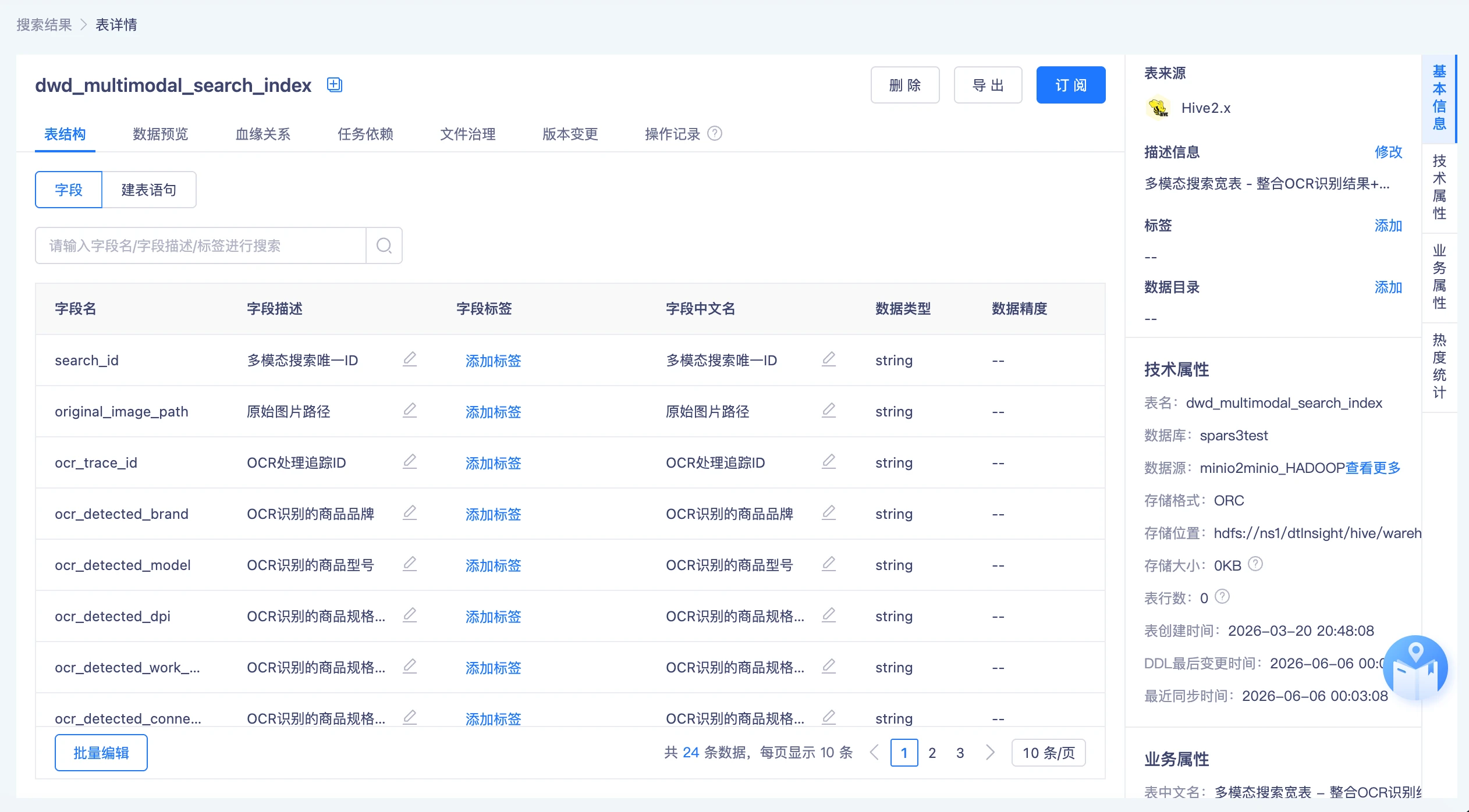Click 查看更多 link in 数据源 row
Viewport: 1469px width, 812px height.
1373,468
